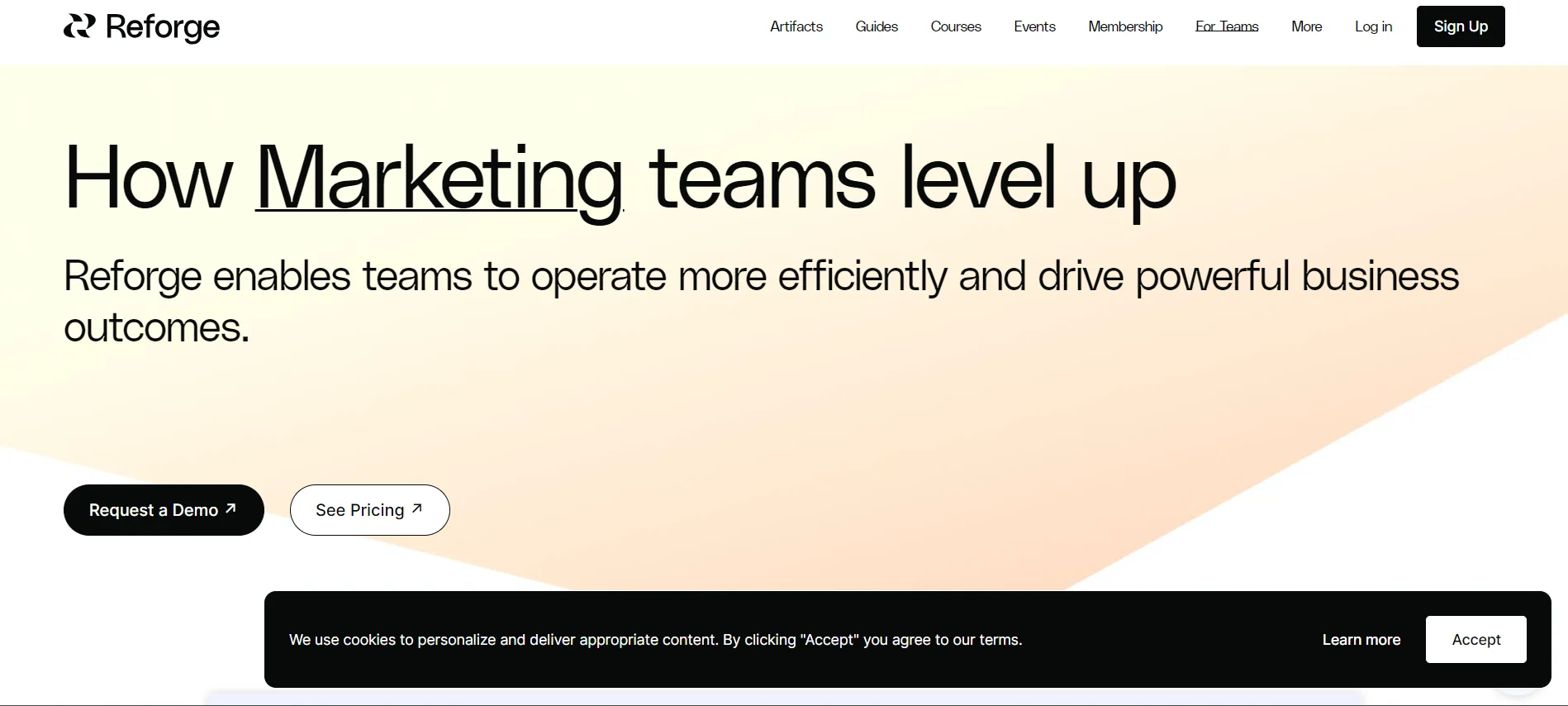Click the cookie banner message text
Image resolution: width=1568 pixels, height=706 pixels.
coord(655,640)
